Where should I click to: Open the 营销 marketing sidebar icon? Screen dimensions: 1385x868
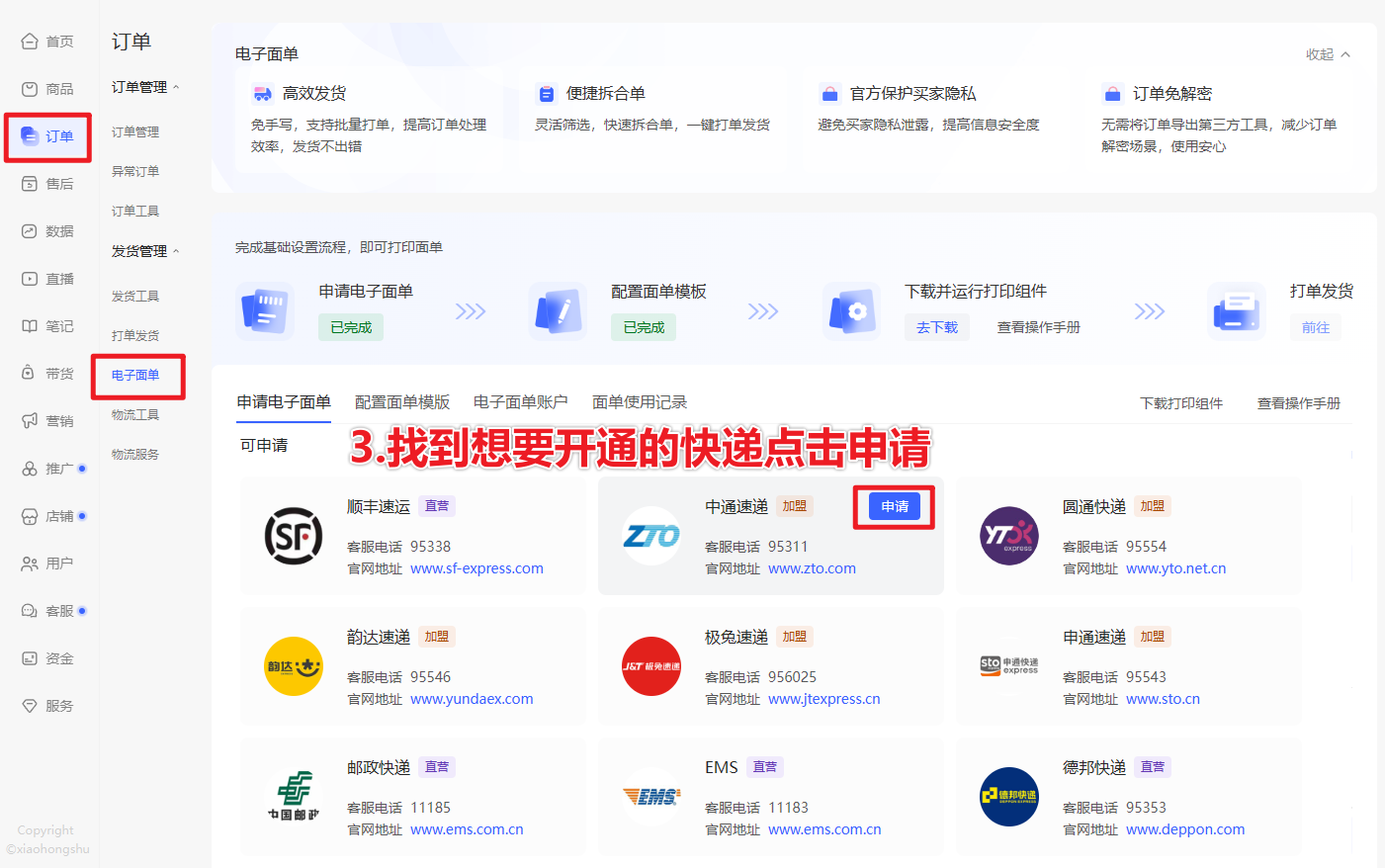[x=30, y=421]
